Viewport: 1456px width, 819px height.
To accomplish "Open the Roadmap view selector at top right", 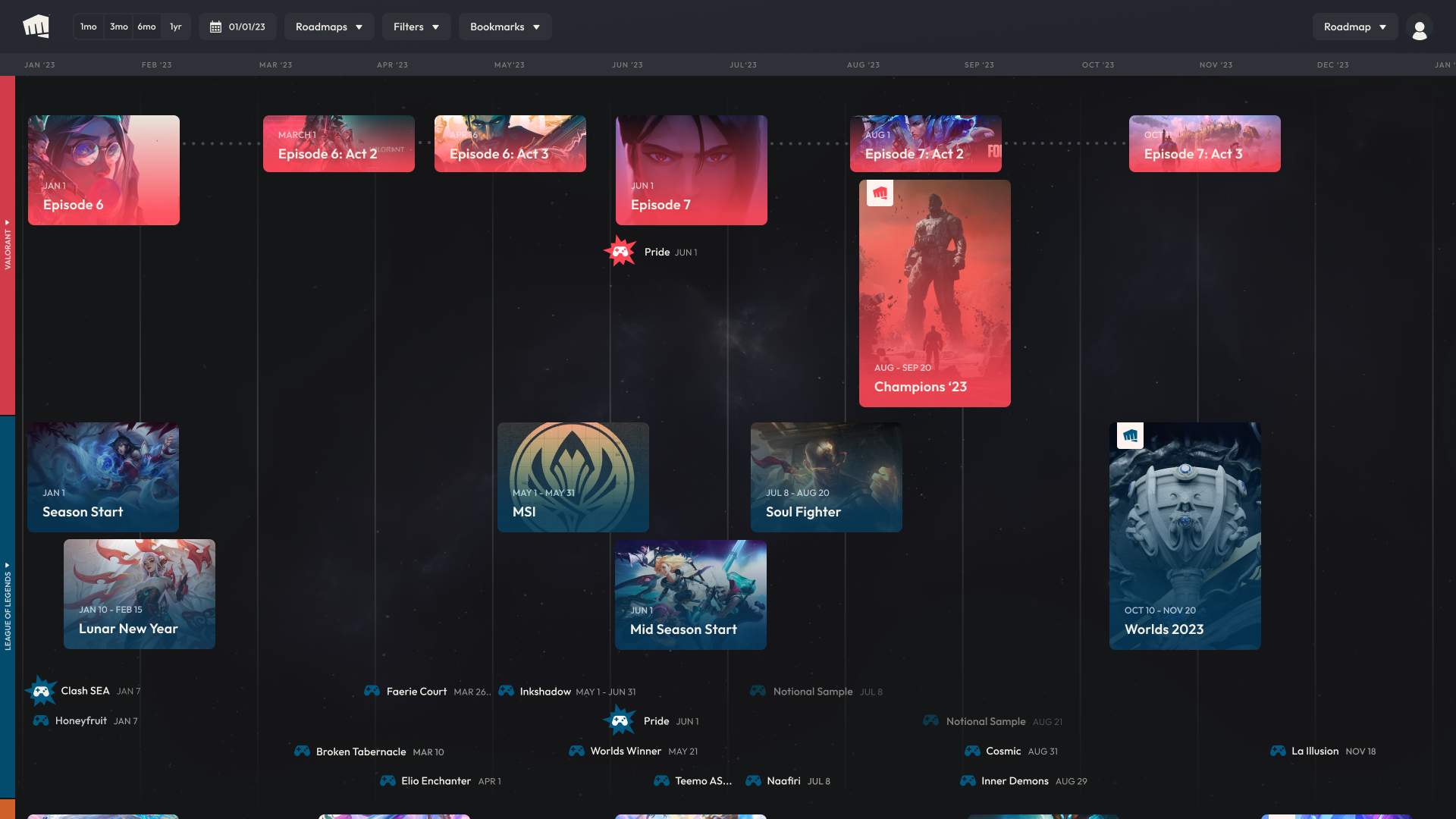I will tap(1355, 27).
